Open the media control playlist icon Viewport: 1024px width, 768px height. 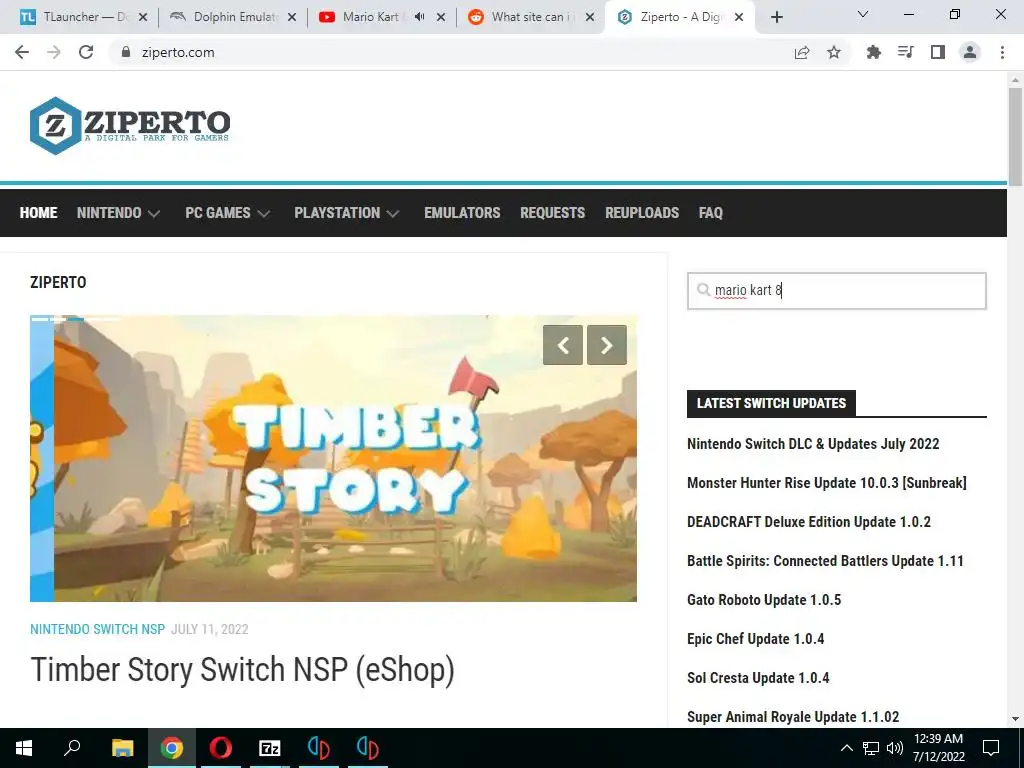905,52
